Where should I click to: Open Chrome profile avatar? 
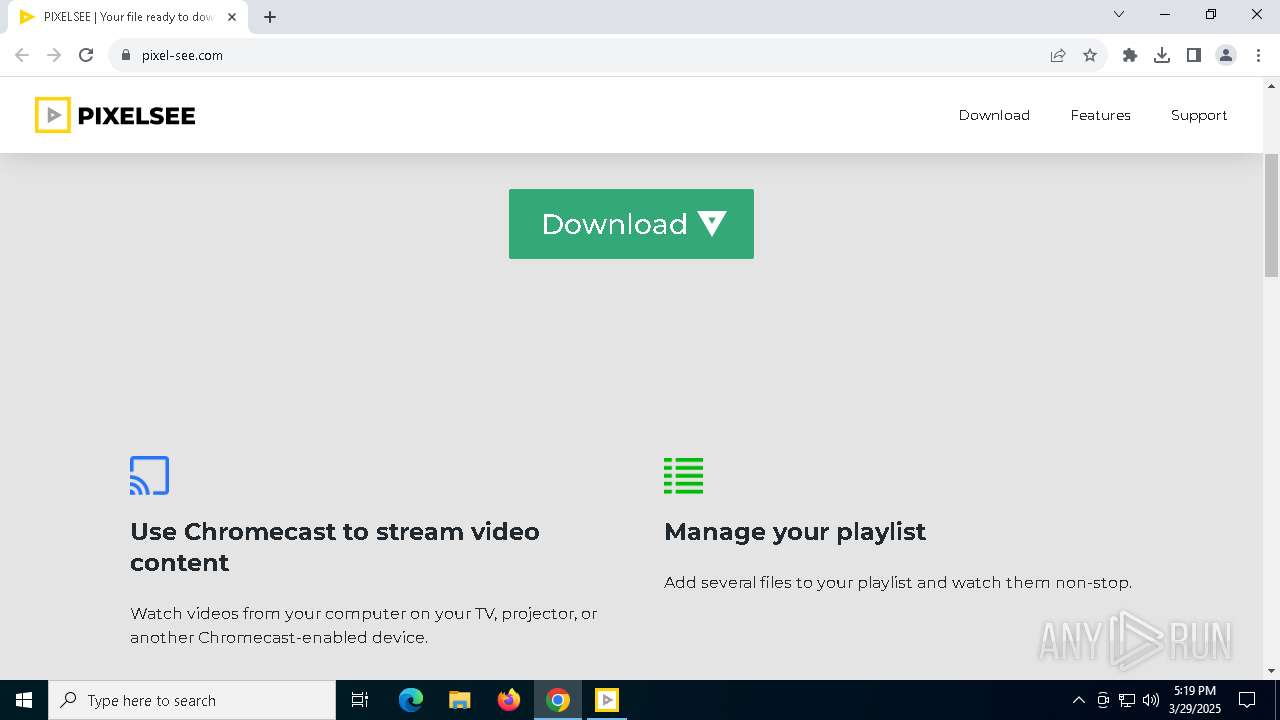point(1226,55)
